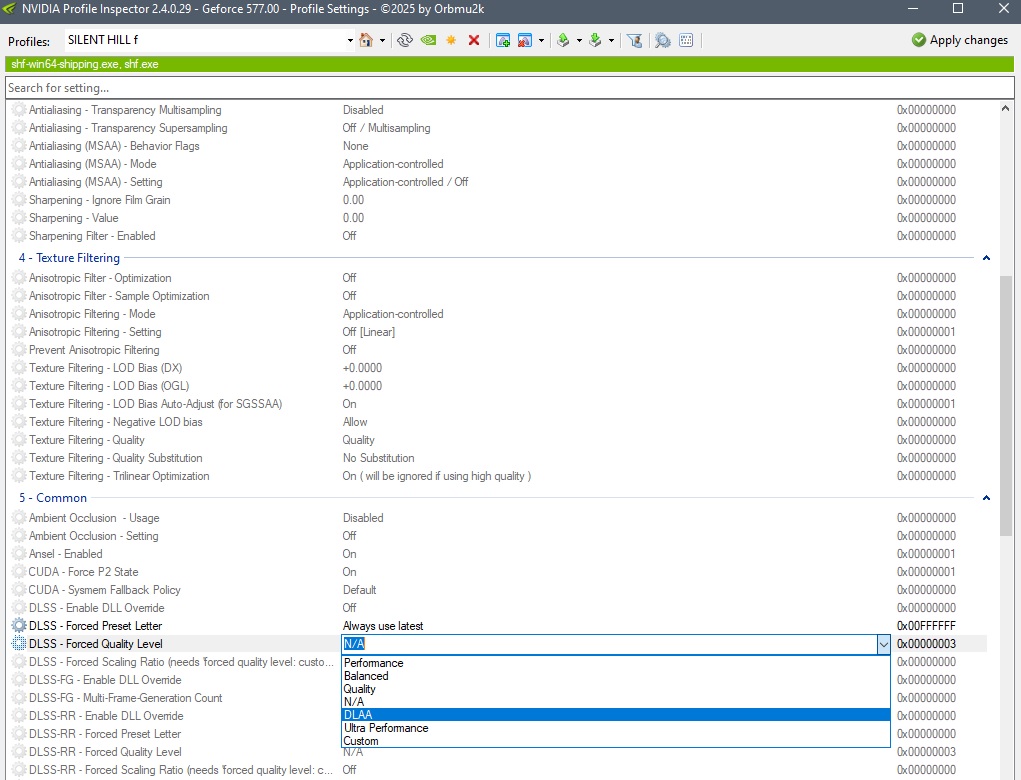The height and width of the screenshot is (780, 1021).
Task: Click the green NVIDIA logo icon
Action: [428, 40]
